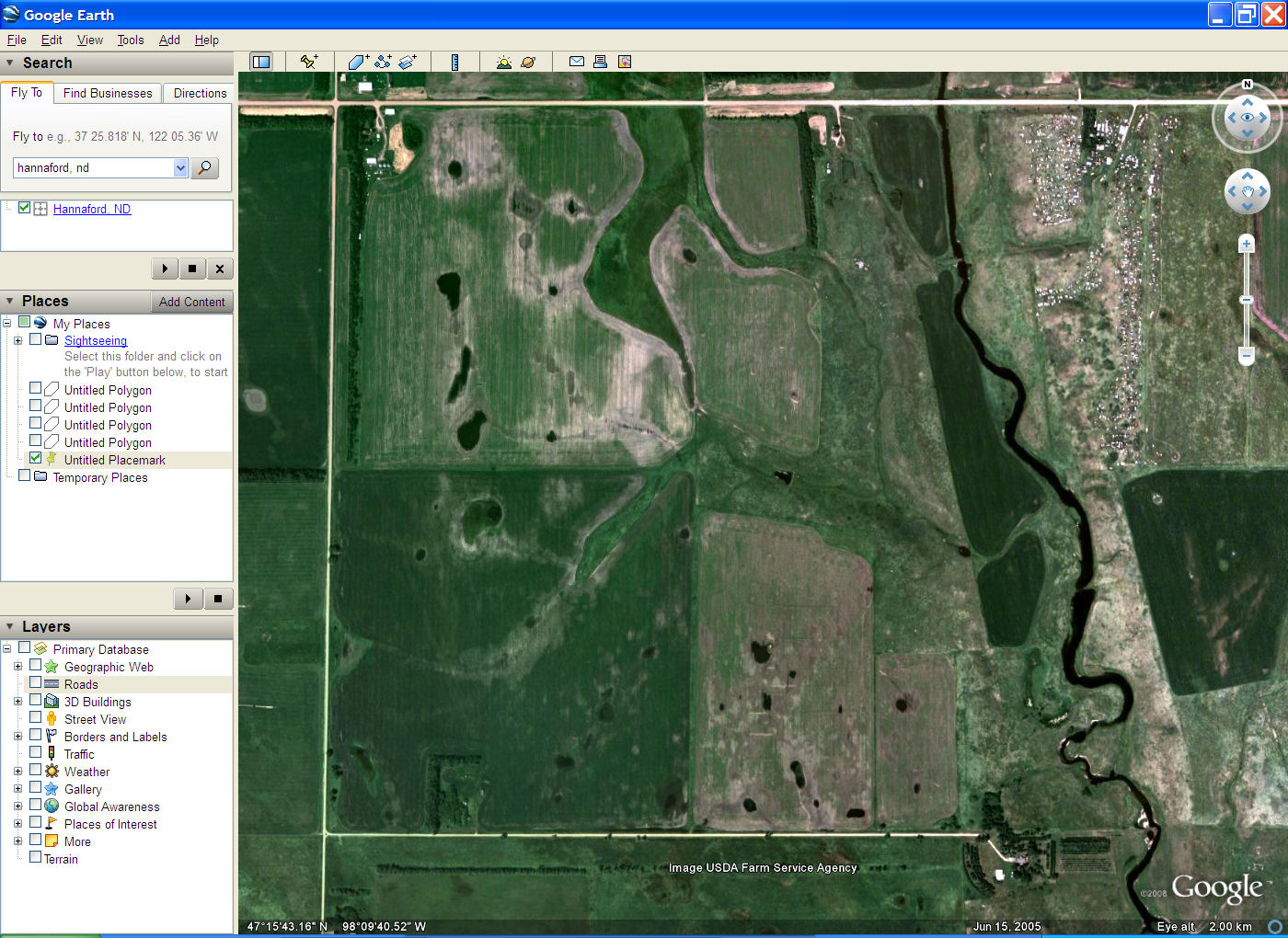Enable the Weather layer checkbox
The width and height of the screenshot is (1288, 938).
(35, 770)
